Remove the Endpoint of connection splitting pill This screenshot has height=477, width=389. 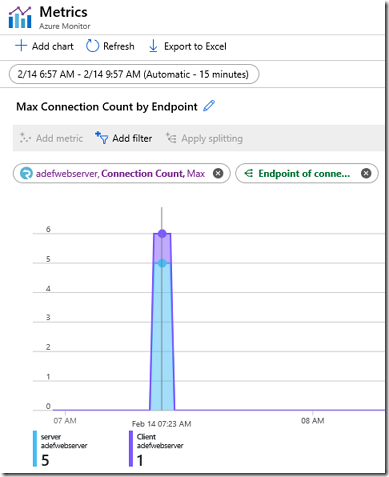pos(366,173)
